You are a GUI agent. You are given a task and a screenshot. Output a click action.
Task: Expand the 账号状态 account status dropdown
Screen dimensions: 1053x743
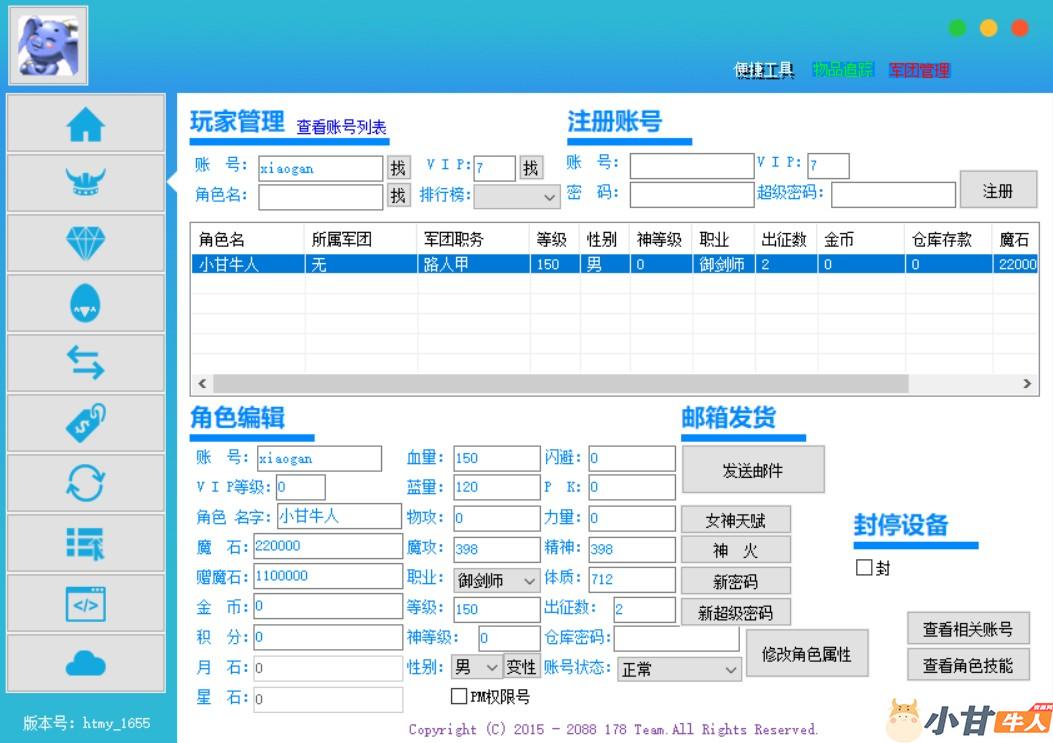[677, 669]
